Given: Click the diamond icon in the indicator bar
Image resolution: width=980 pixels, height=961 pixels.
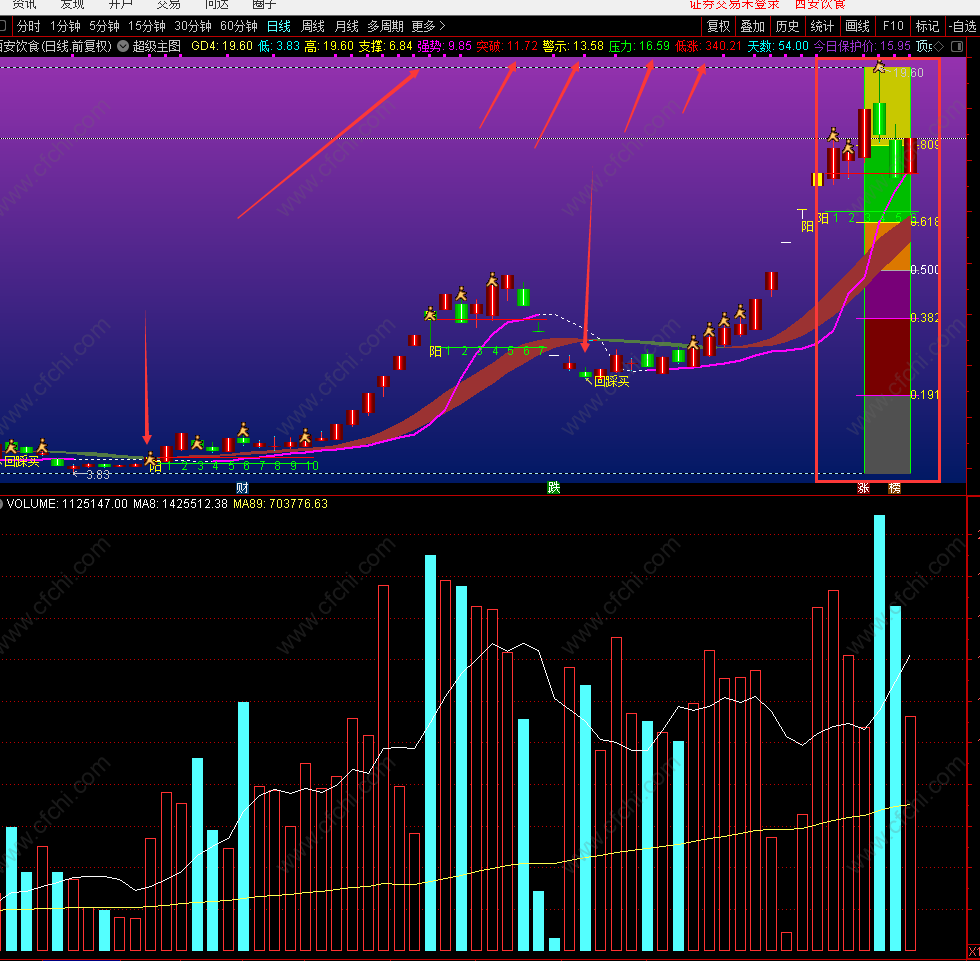Looking at the screenshot, I should coord(938,46).
